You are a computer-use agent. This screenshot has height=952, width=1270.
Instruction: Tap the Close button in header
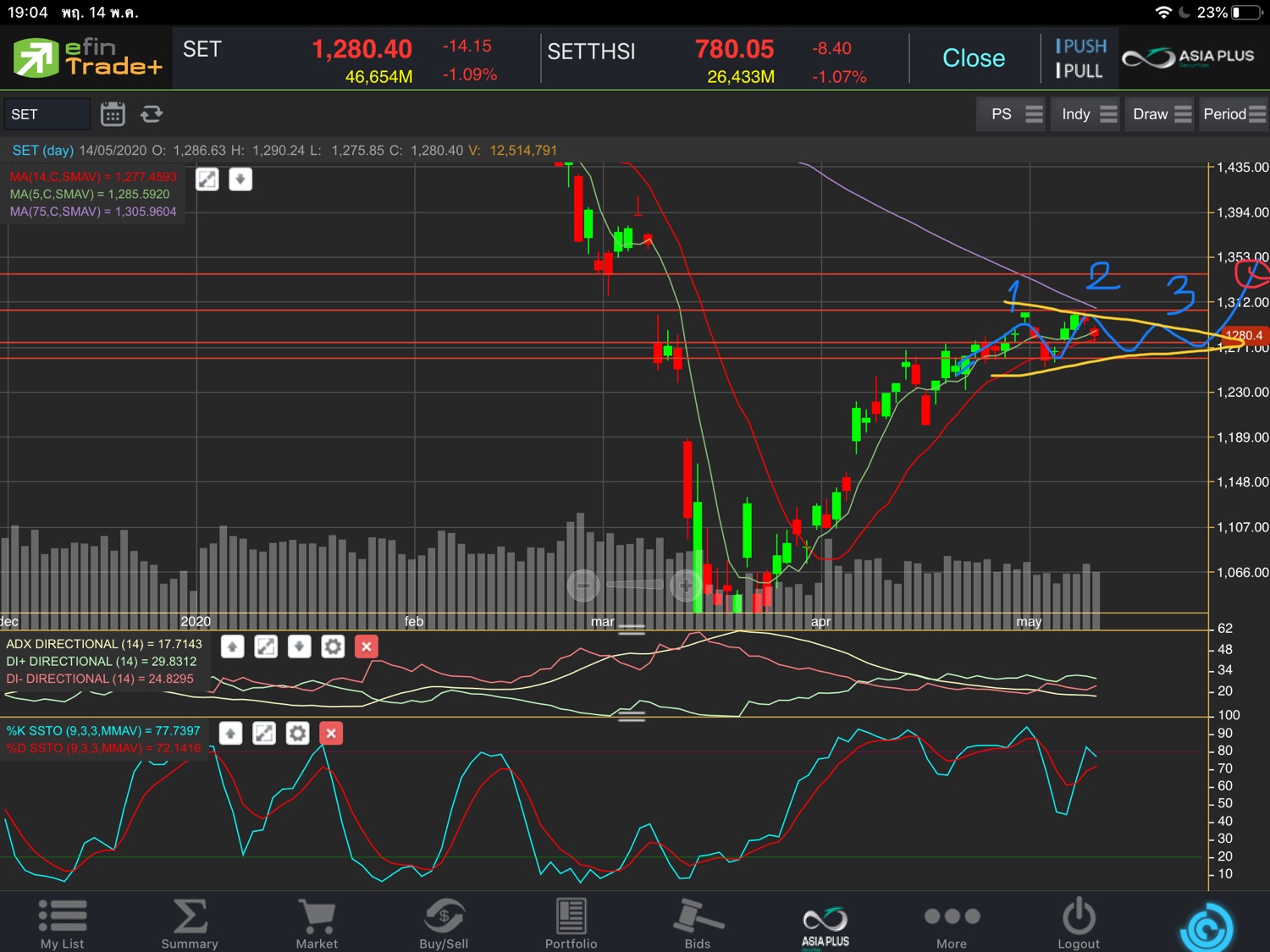pos(974,58)
